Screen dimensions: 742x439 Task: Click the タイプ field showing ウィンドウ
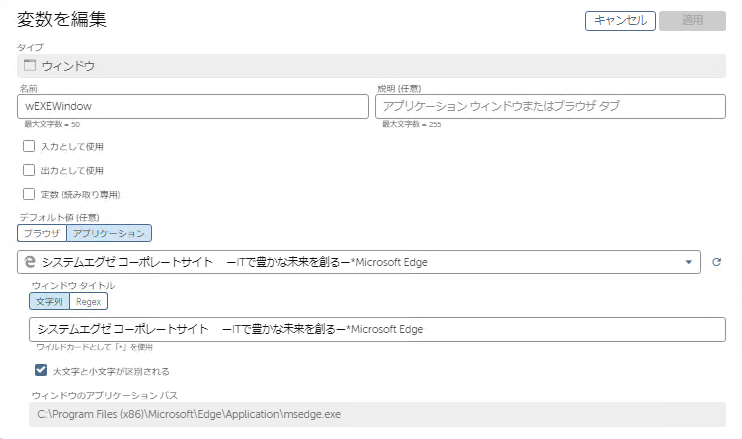[371, 66]
